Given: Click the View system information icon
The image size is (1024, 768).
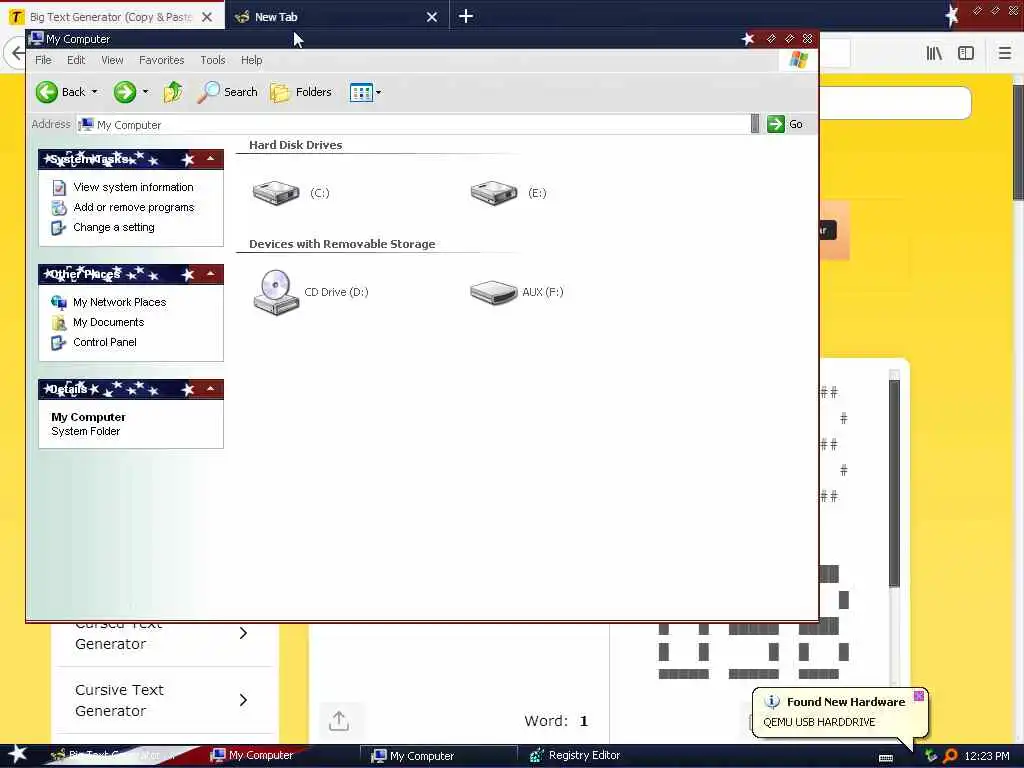Looking at the screenshot, I should pos(59,187).
